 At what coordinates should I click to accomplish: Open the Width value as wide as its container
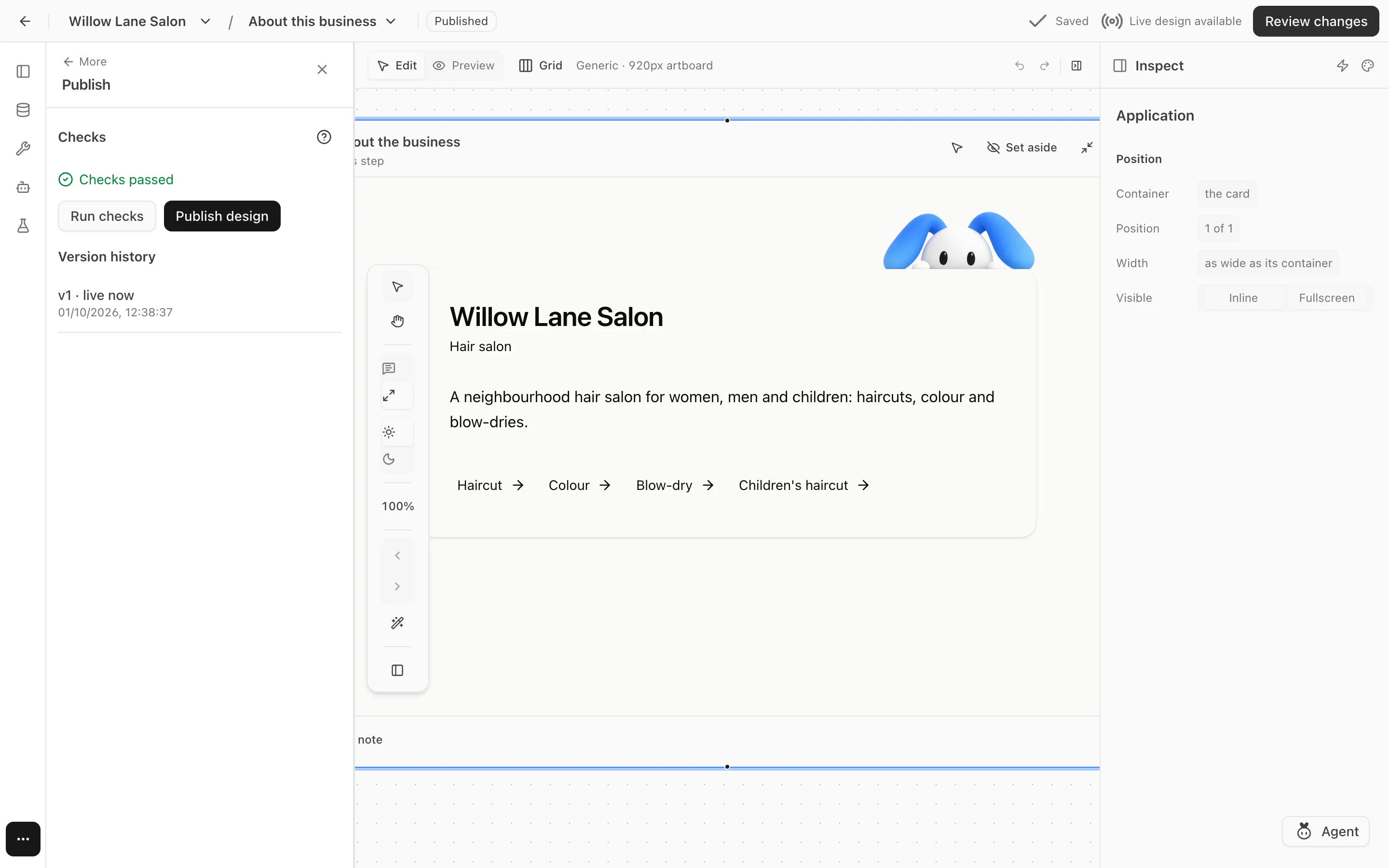point(1268,263)
